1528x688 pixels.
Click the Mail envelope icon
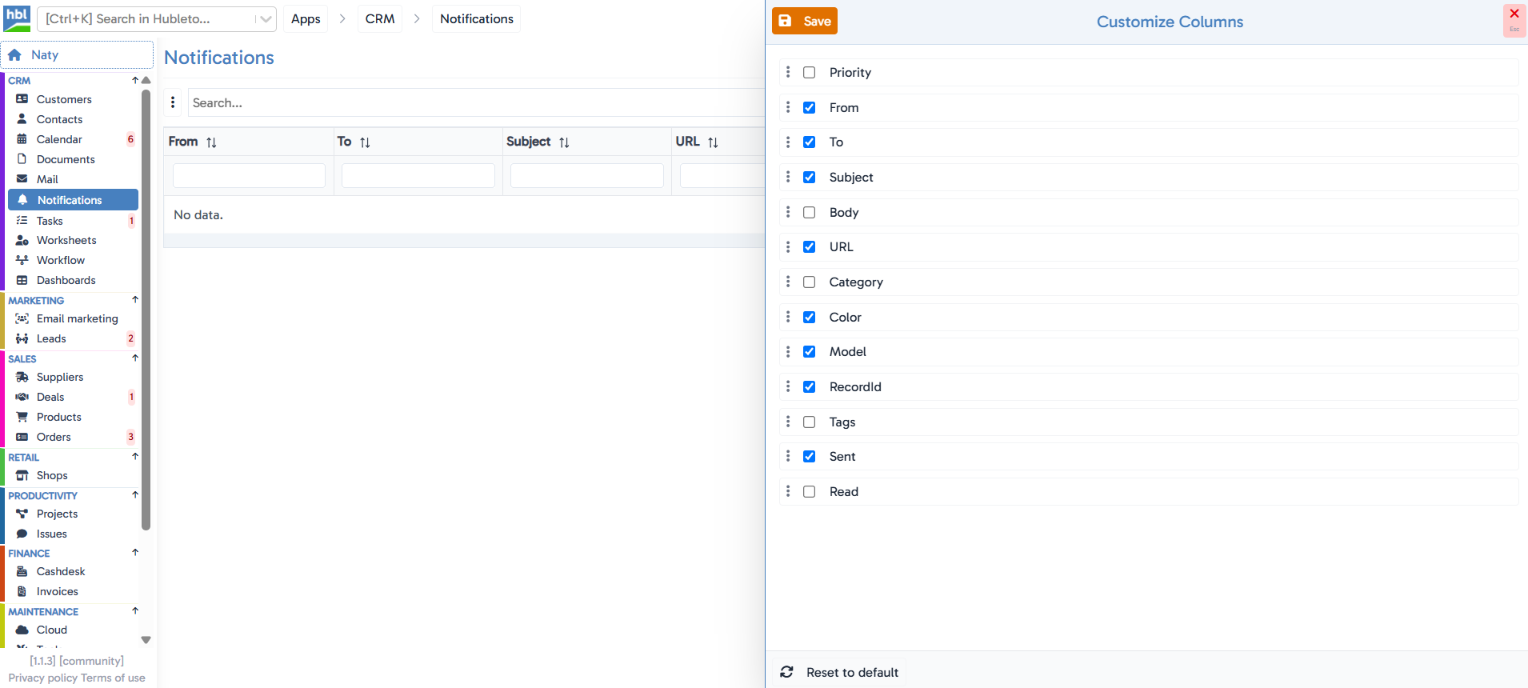pyautogui.click(x=22, y=179)
